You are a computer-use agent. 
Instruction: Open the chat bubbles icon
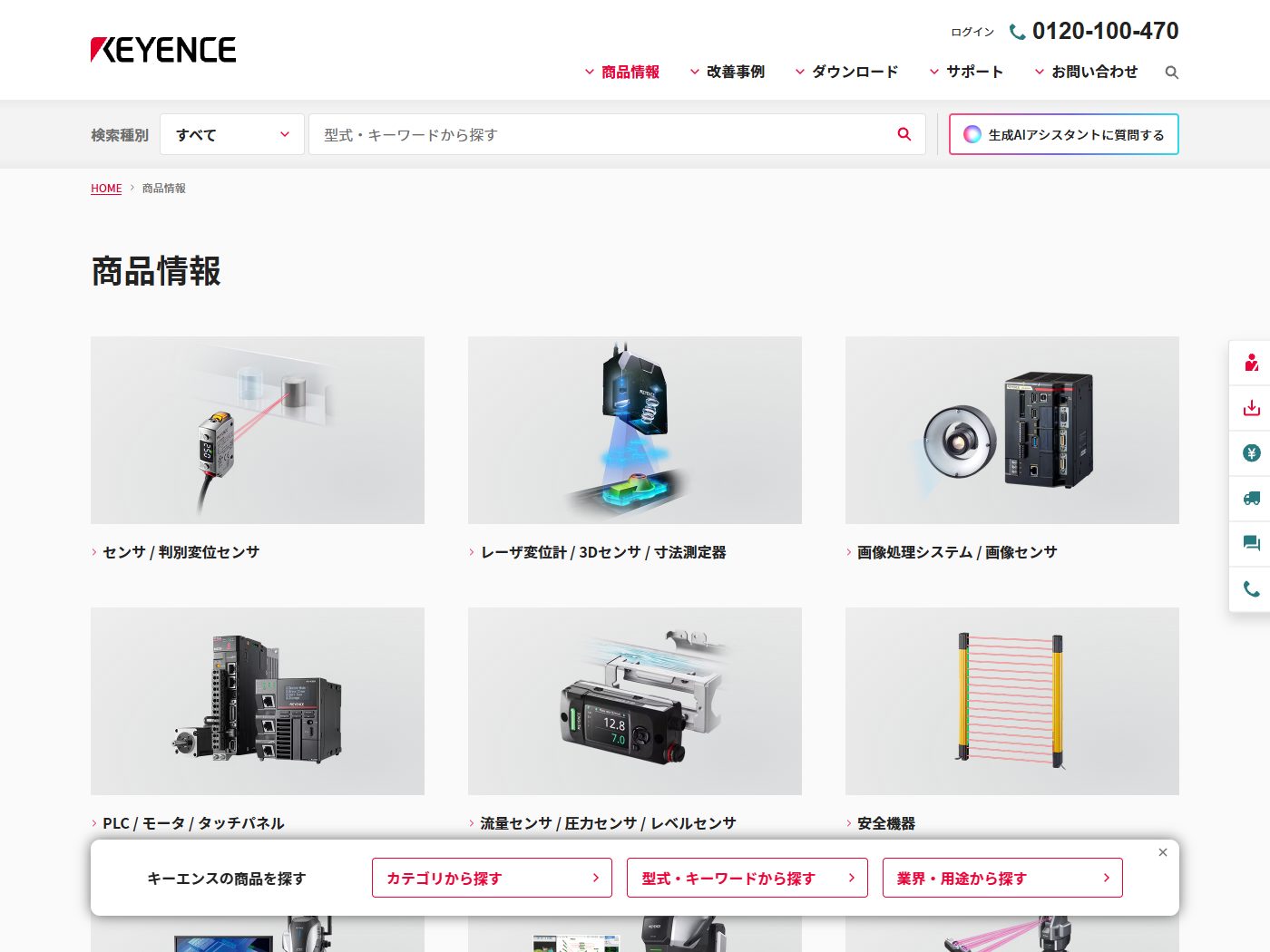(1251, 544)
